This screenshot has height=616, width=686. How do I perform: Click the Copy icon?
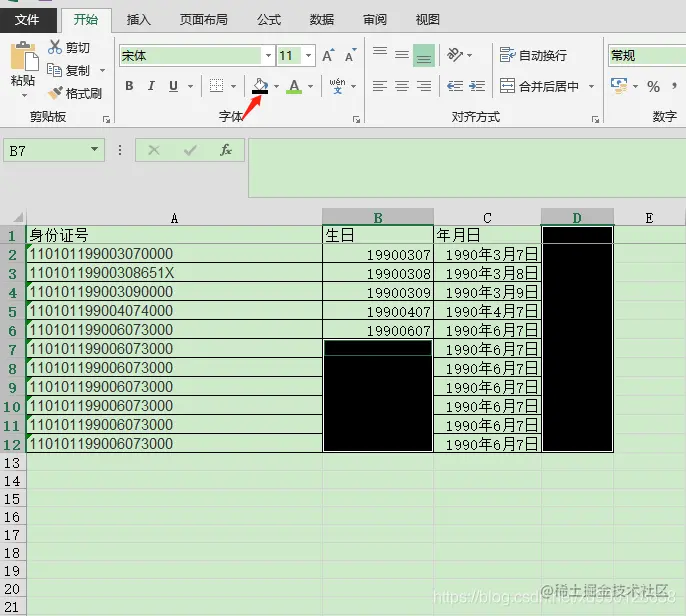click(54, 70)
